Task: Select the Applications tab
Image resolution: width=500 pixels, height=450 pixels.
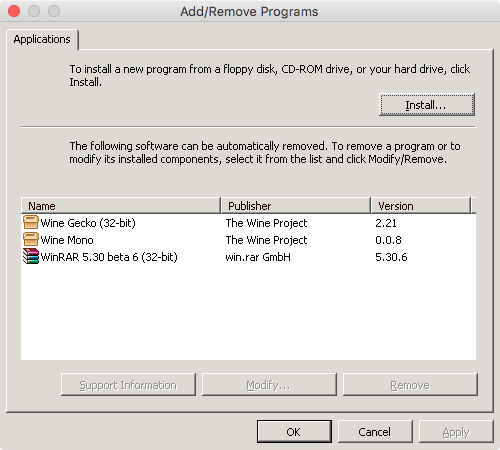Action: [x=42, y=39]
